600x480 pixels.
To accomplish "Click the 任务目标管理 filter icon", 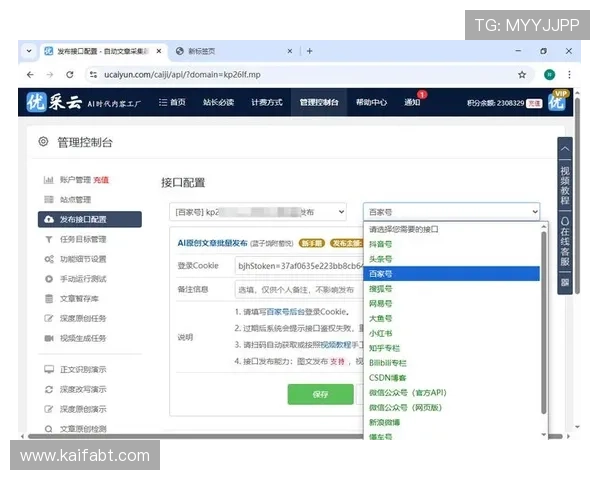I will 49,239.
